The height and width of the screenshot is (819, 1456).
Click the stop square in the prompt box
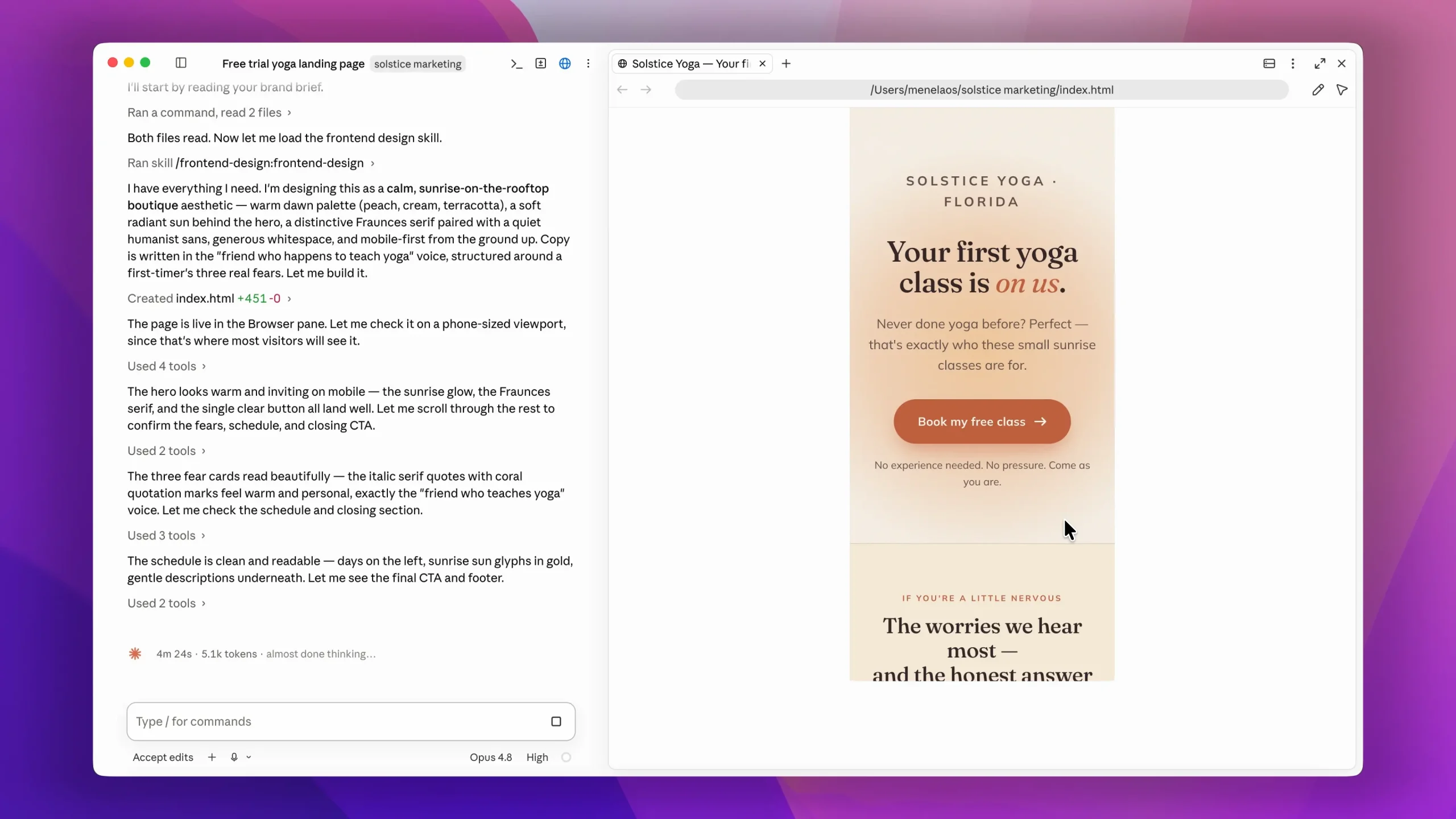pos(556,721)
